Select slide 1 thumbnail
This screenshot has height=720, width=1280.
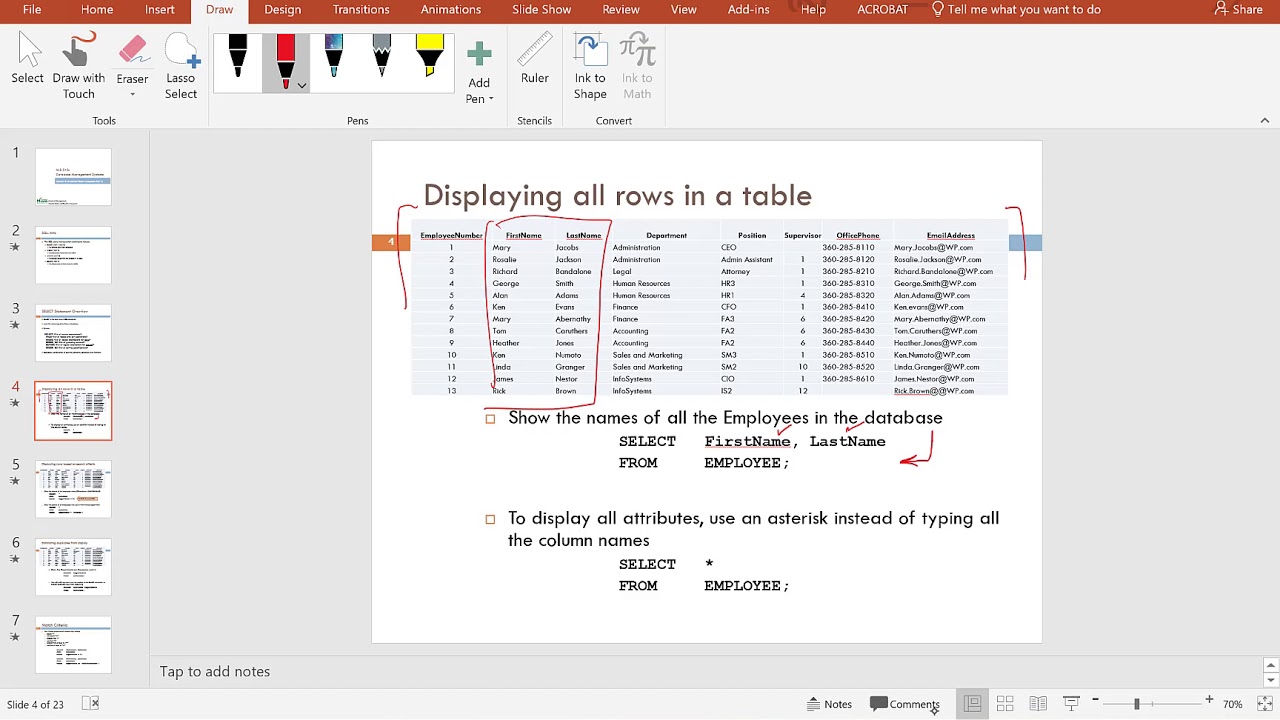(73, 177)
